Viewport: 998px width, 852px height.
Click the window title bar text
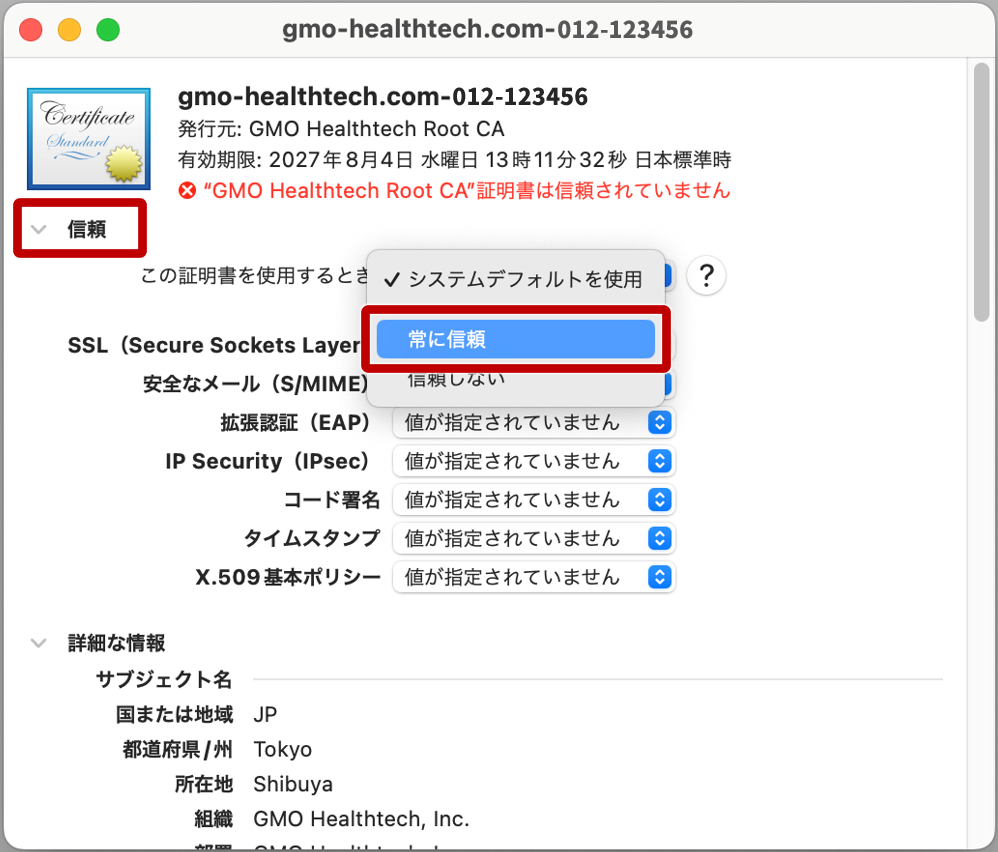coord(488,30)
